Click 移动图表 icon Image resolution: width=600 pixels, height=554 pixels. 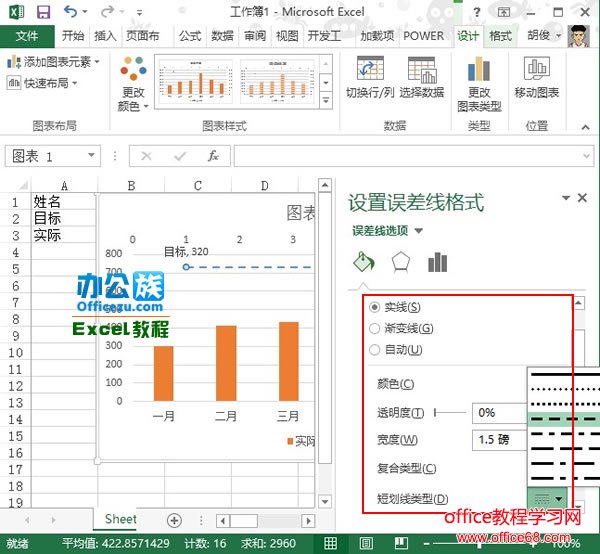point(536,68)
